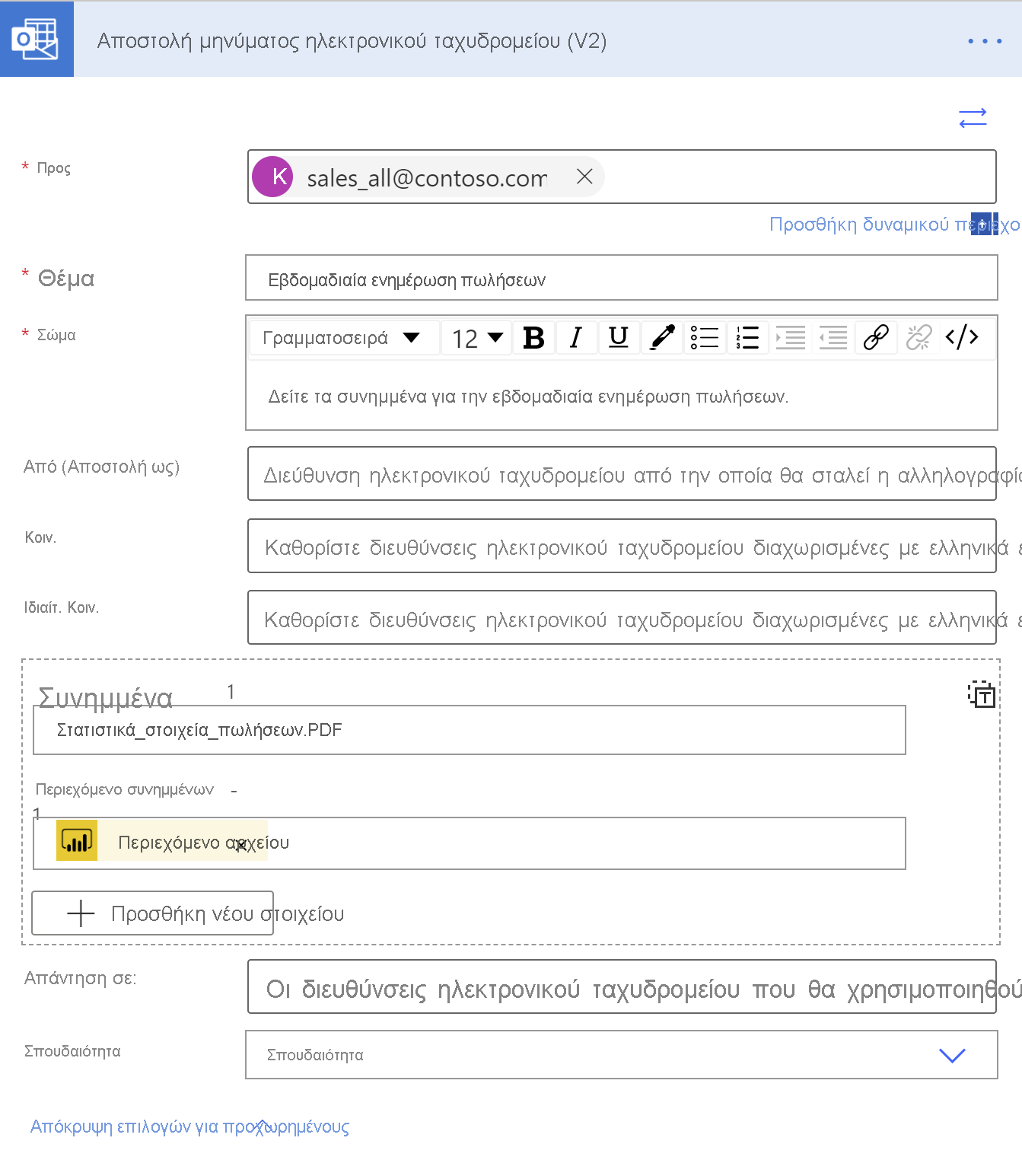Click the Θέμα subject input field
This screenshot has width=1022, height=1176.
coord(622,279)
